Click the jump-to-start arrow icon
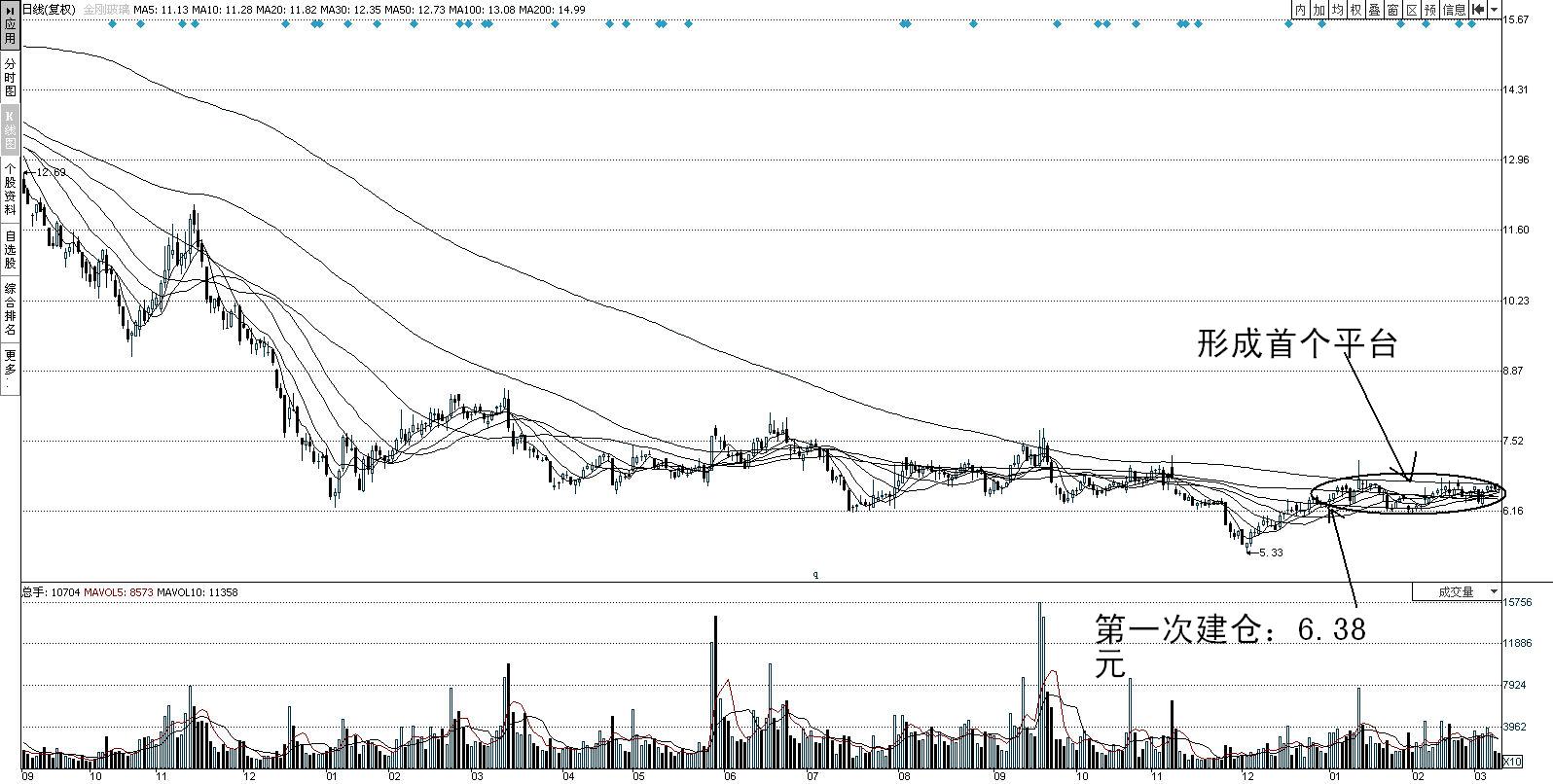The image size is (1553, 784). pos(1478,9)
